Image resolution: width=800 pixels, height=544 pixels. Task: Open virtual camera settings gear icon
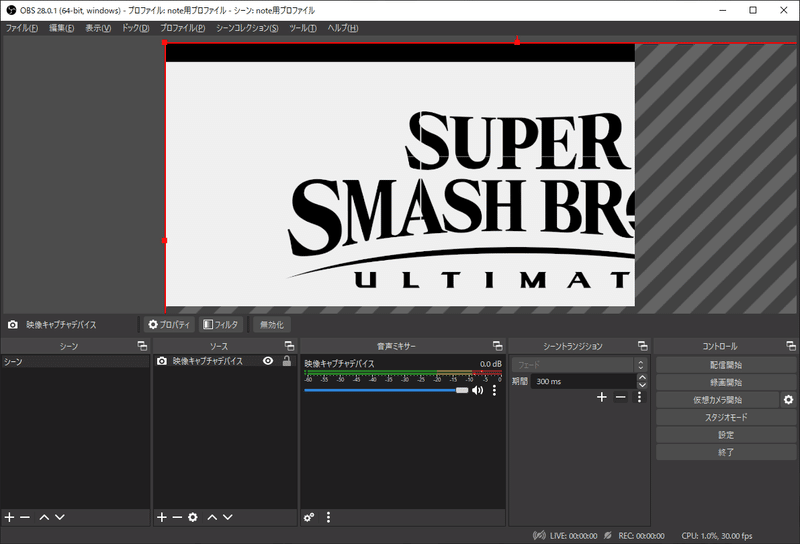pos(788,400)
